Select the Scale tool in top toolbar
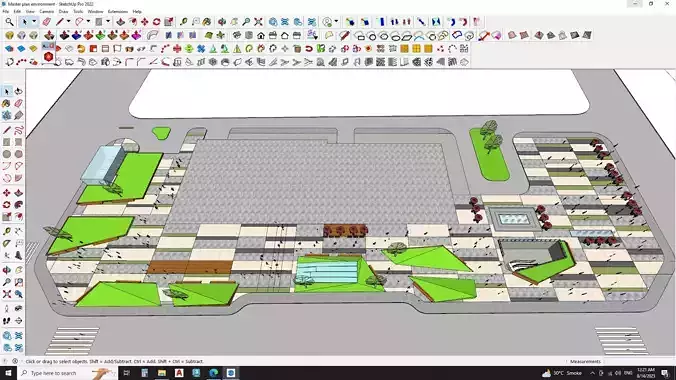This screenshot has height=380, width=676. (169, 22)
